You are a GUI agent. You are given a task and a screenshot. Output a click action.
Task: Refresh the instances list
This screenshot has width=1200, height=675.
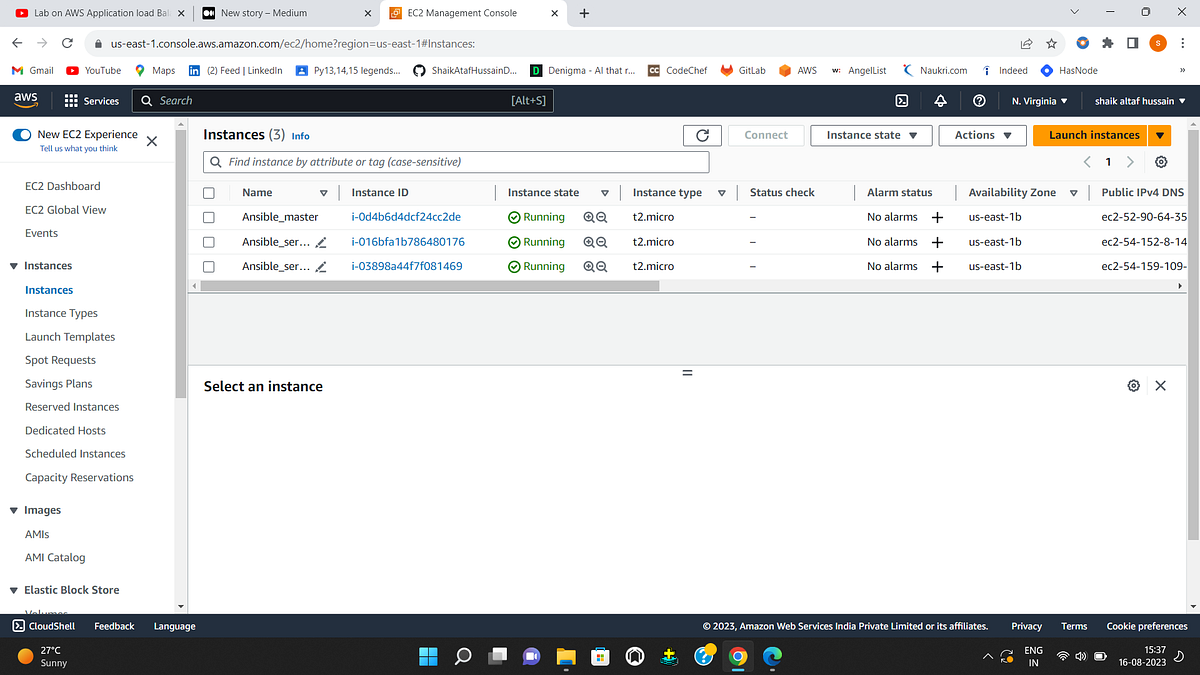tap(703, 135)
